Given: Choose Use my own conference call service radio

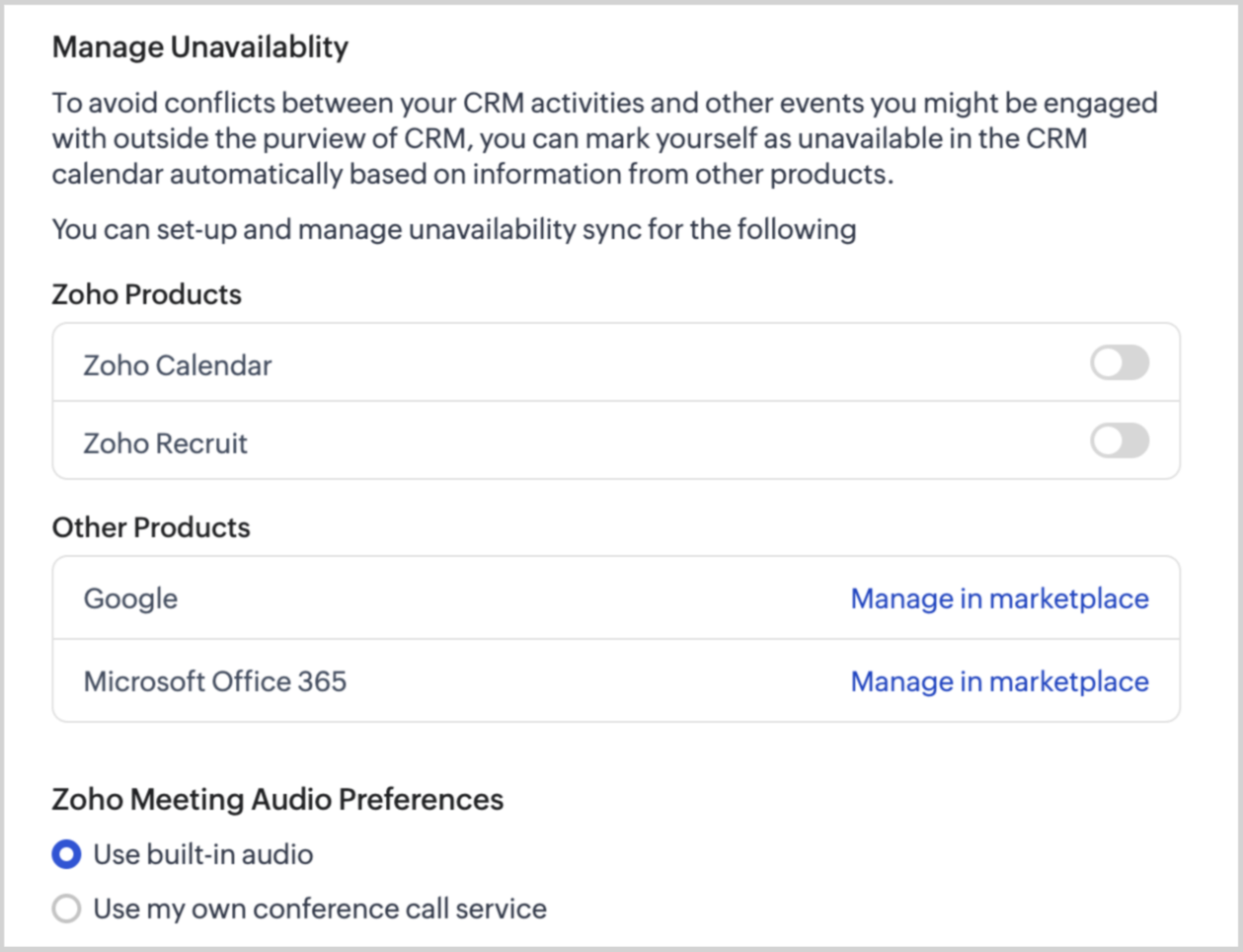Looking at the screenshot, I should tap(66, 909).
